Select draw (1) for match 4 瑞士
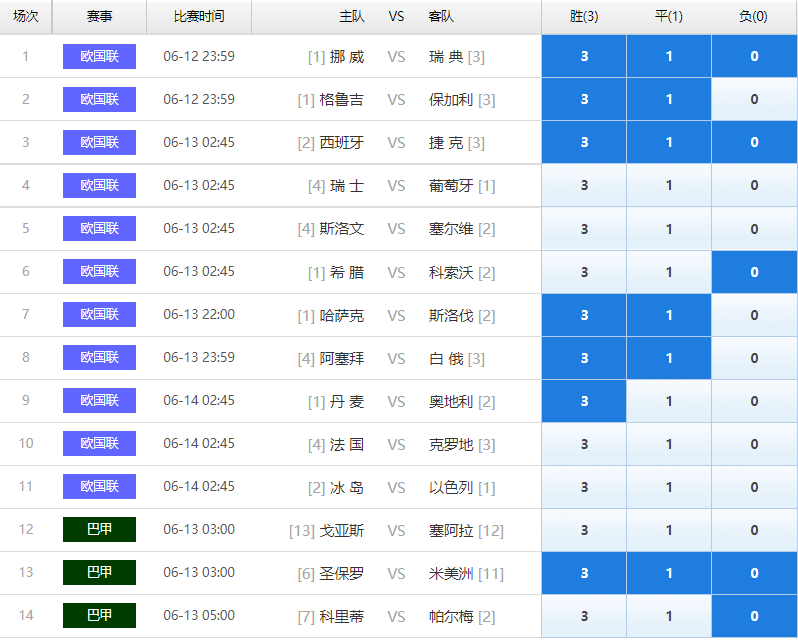This screenshot has width=798, height=640. (x=669, y=185)
